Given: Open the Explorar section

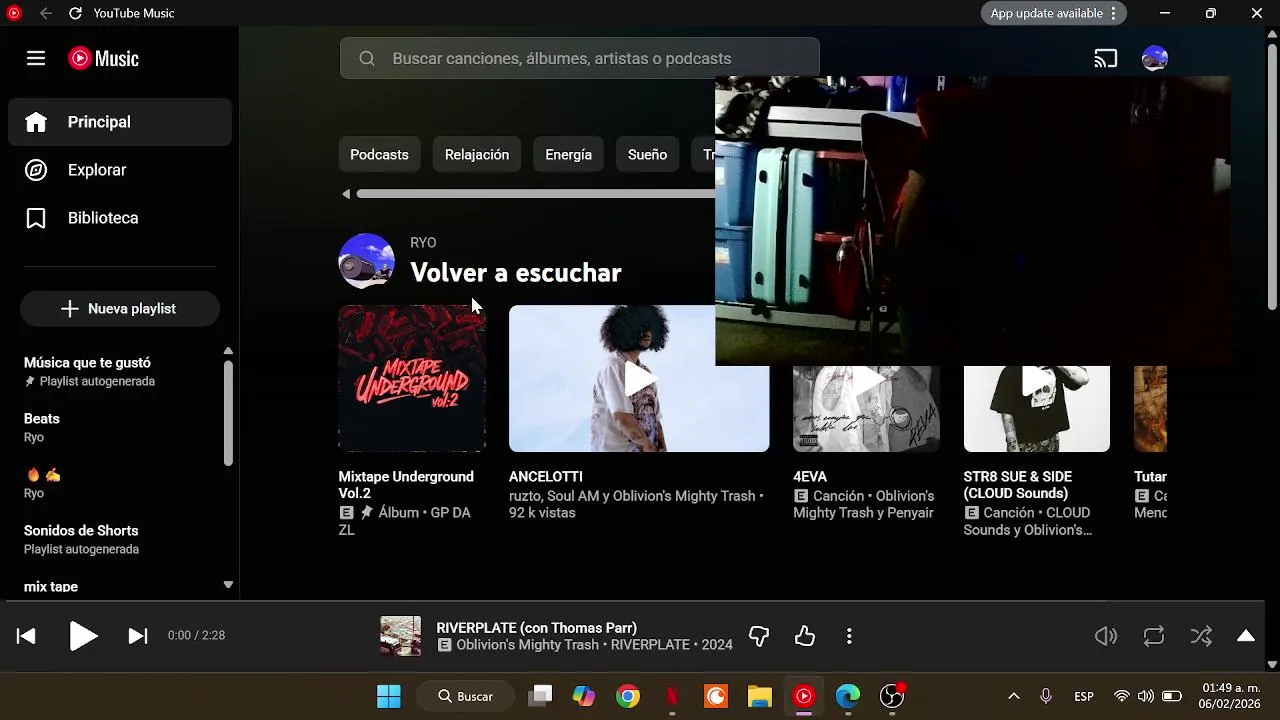Looking at the screenshot, I should [x=120, y=170].
